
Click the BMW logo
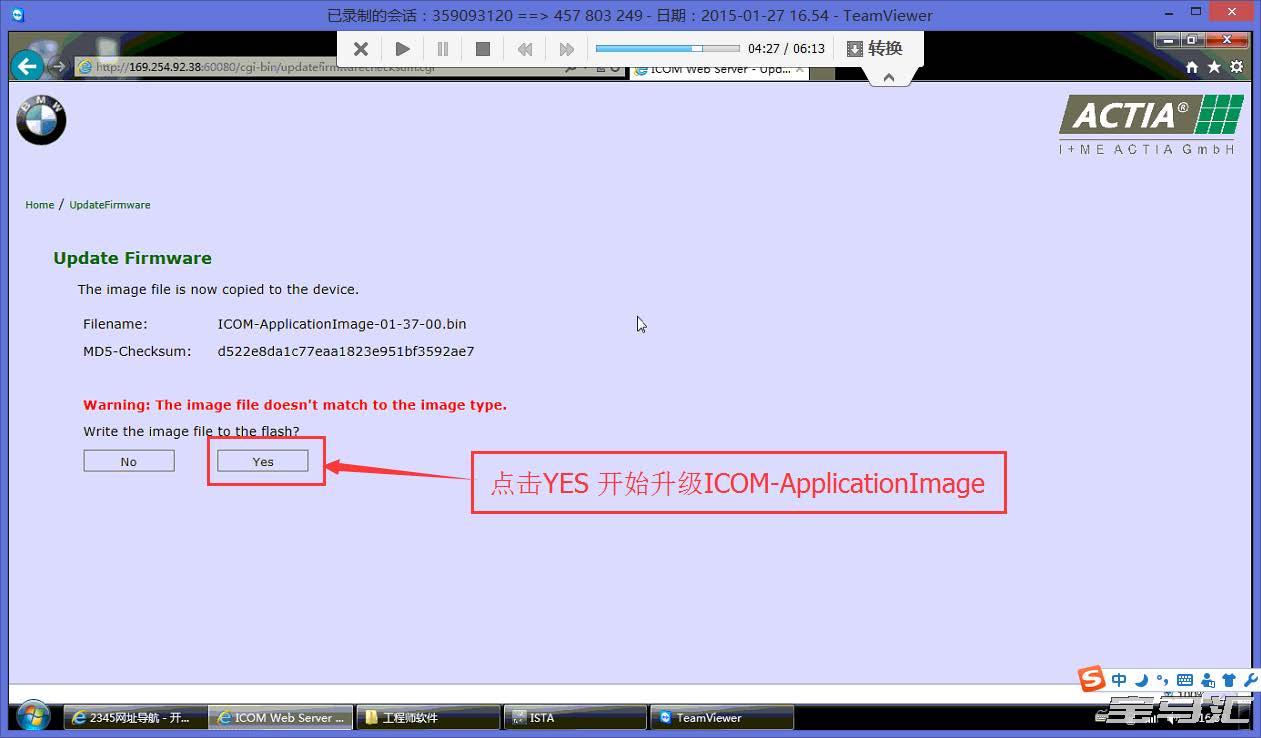41,120
